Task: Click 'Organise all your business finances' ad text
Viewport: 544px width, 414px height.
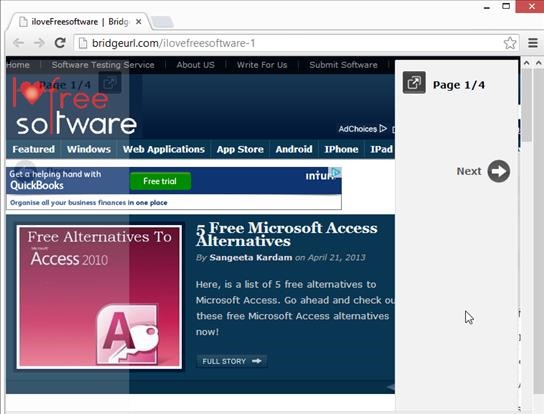Action: pos(88,202)
